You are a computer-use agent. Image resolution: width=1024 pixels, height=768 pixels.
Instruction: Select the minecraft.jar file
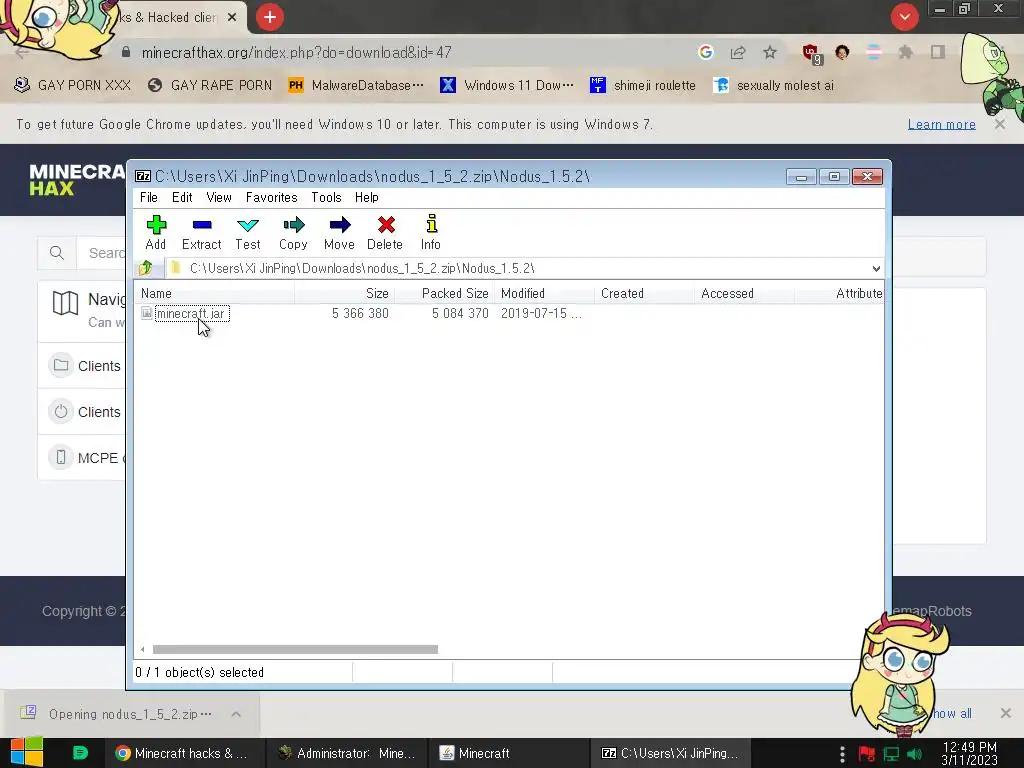tap(190, 313)
